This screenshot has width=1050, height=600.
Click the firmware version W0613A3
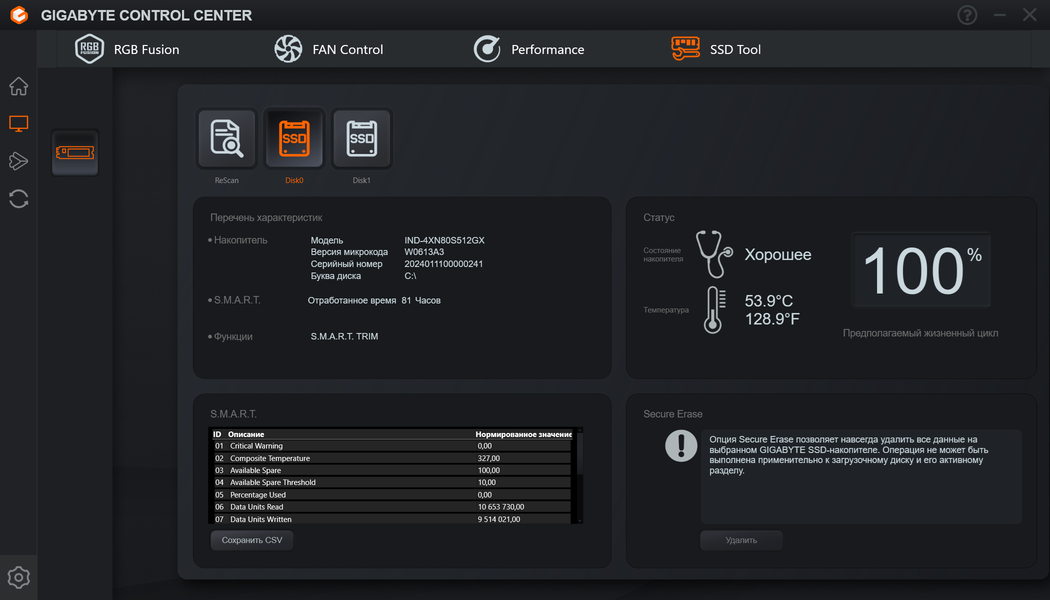[x=424, y=252]
